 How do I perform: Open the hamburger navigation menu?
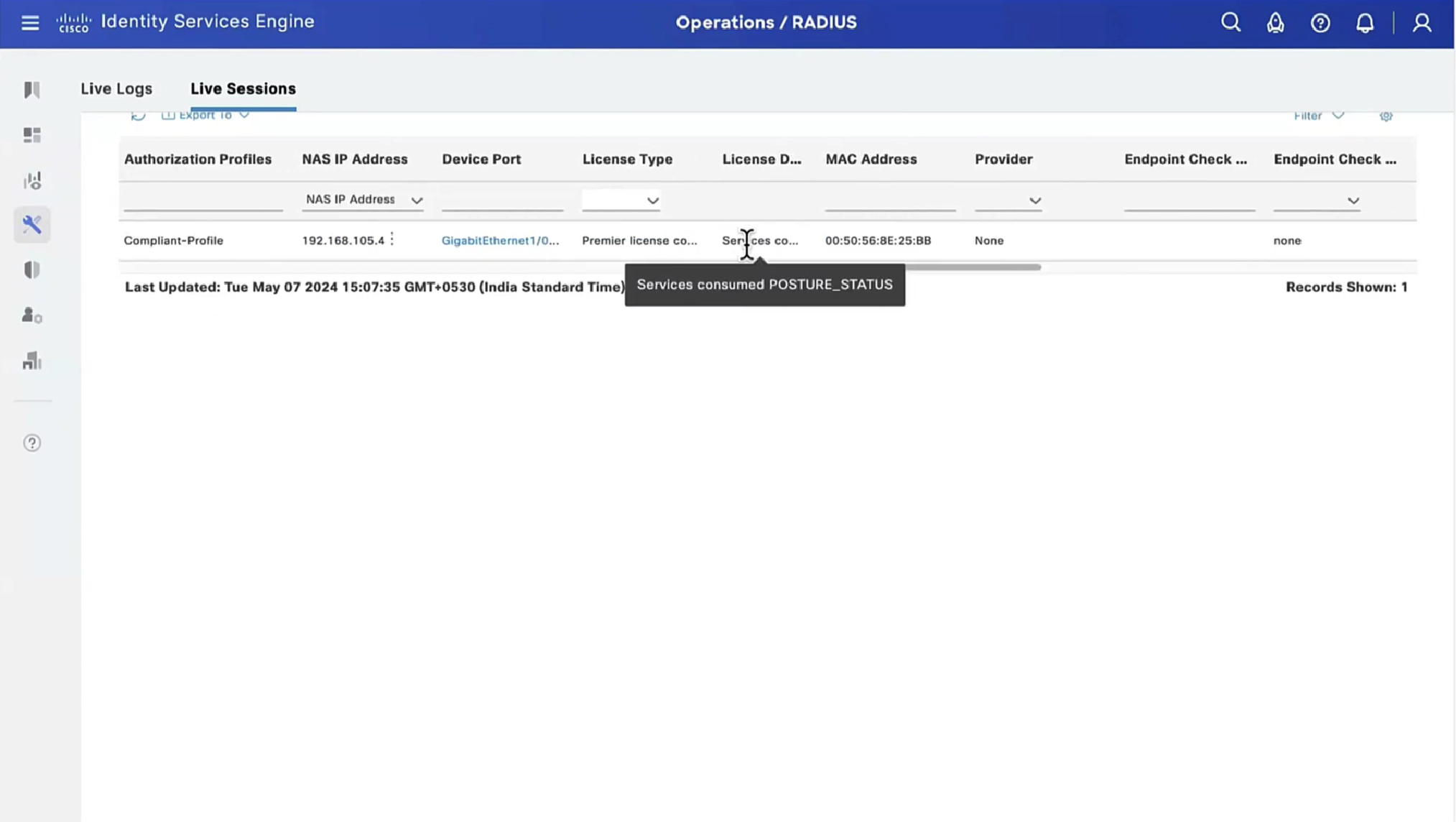(29, 23)
